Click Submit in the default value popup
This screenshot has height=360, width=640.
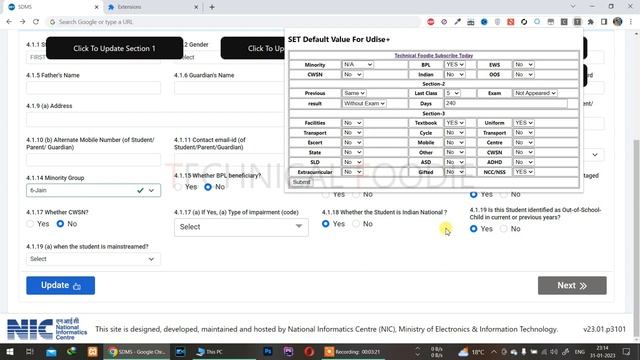(x=302, y=182)
